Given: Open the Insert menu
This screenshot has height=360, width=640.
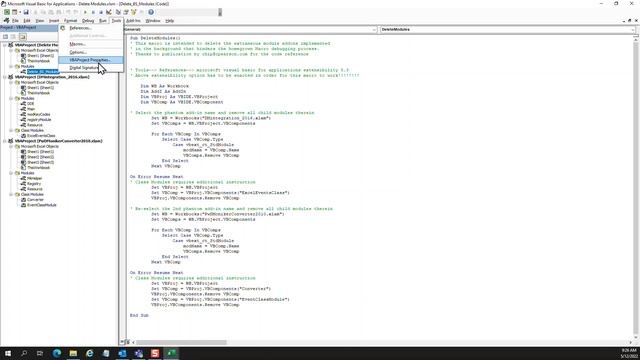Looking at the screenshot, I should tap(54, 21).
